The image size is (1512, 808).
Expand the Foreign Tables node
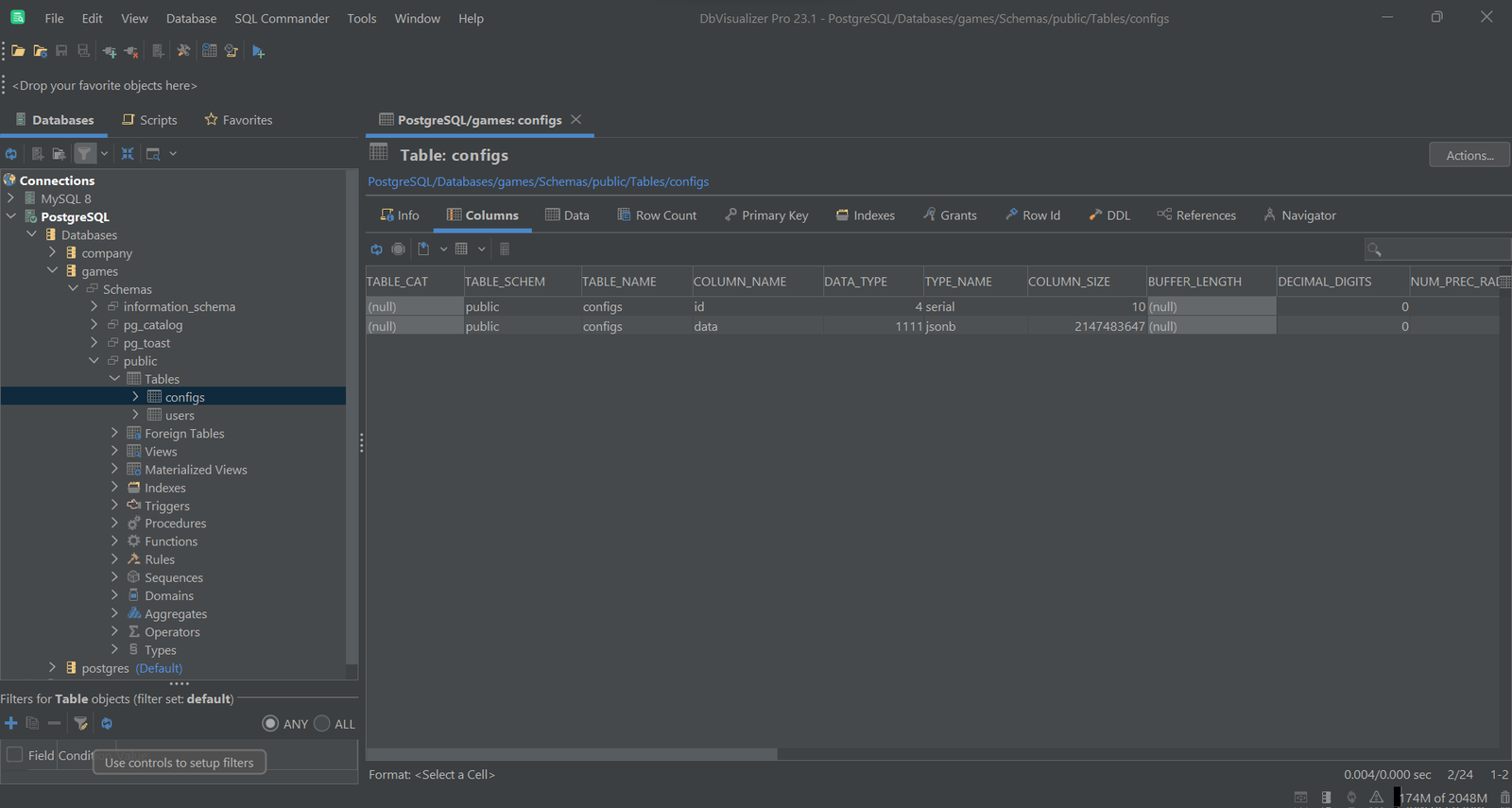point(114,432)
